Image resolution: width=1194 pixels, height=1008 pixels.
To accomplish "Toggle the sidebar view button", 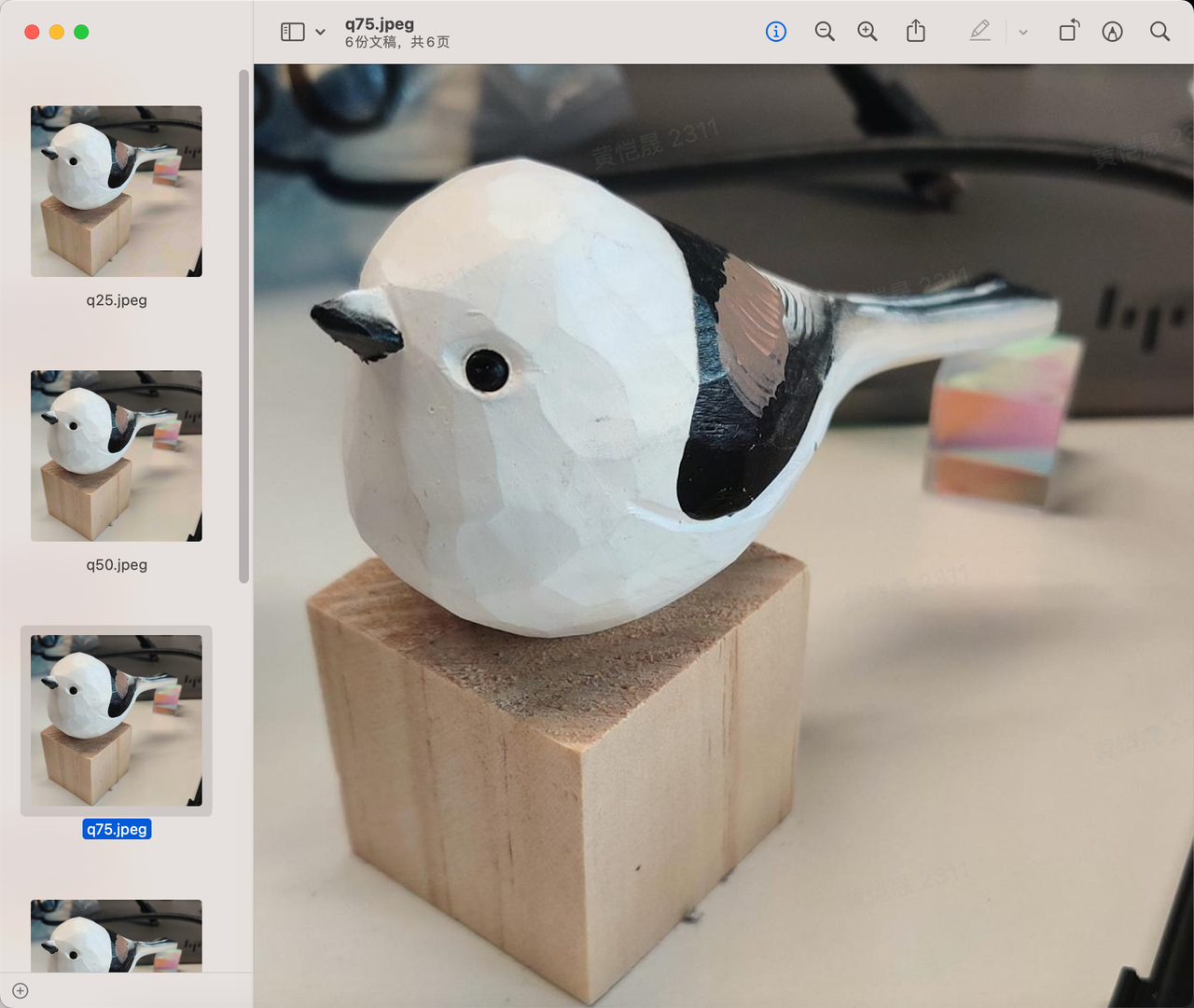I will point(292,32).
